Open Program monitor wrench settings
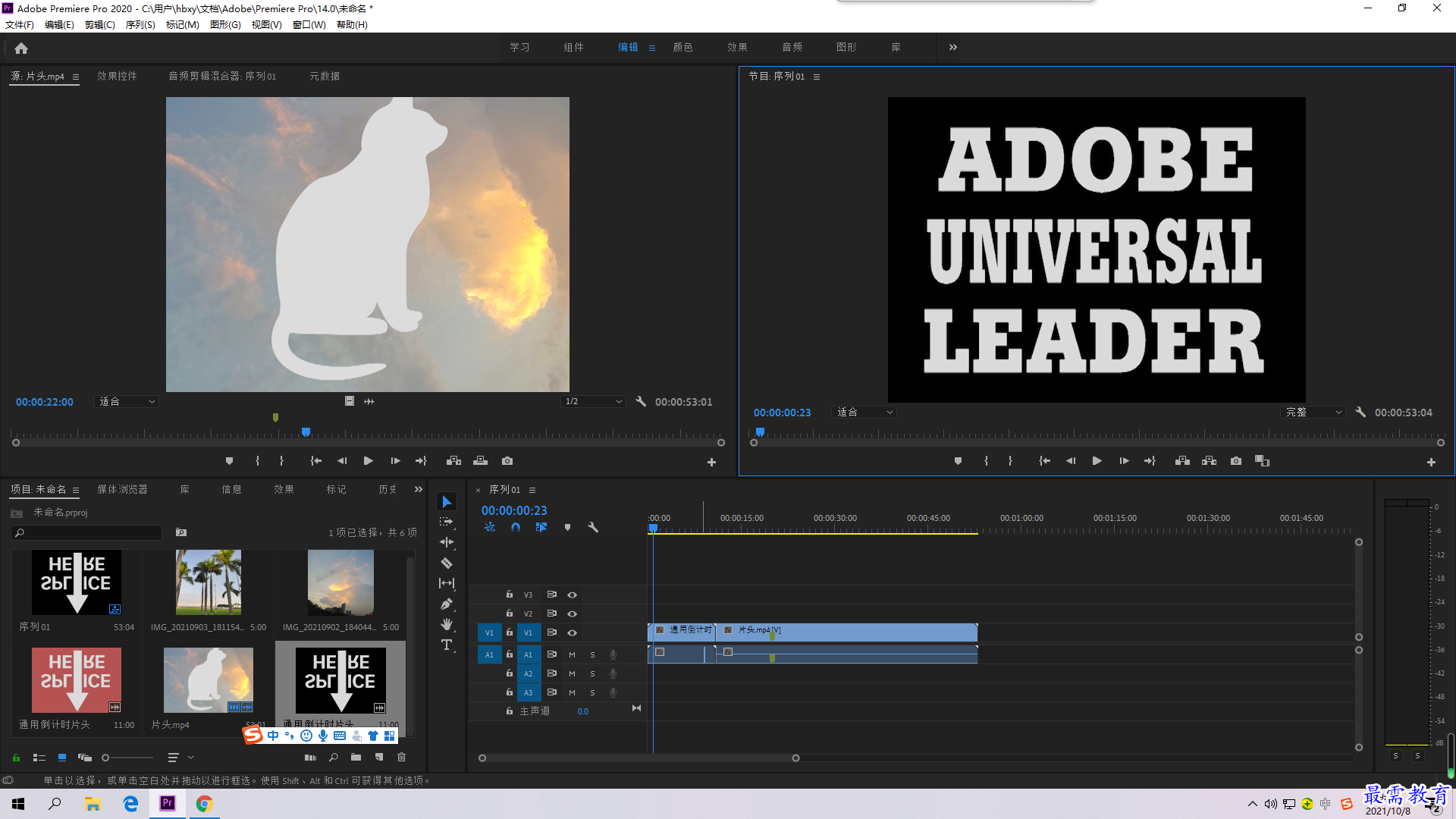Viewport: 1456px width, 819px height. 1360,412
